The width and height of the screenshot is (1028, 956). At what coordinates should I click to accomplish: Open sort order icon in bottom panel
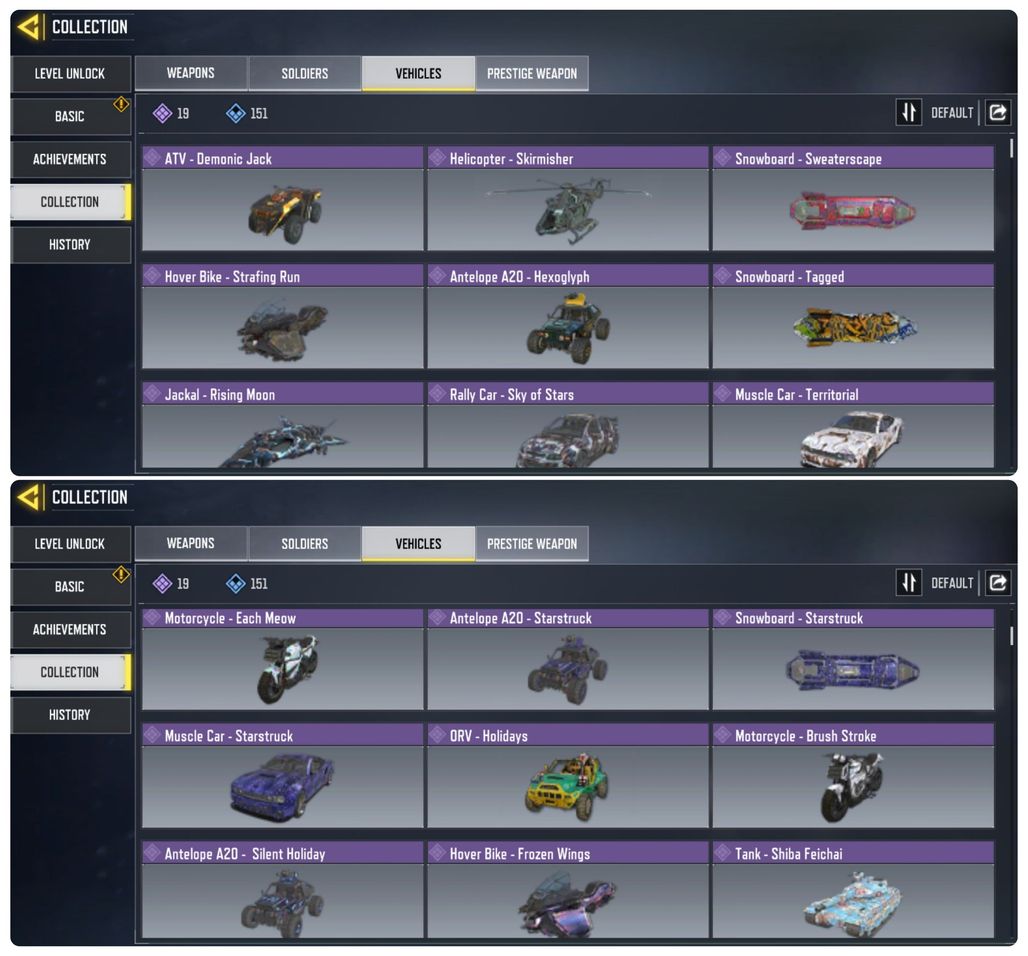coord(909,582)
